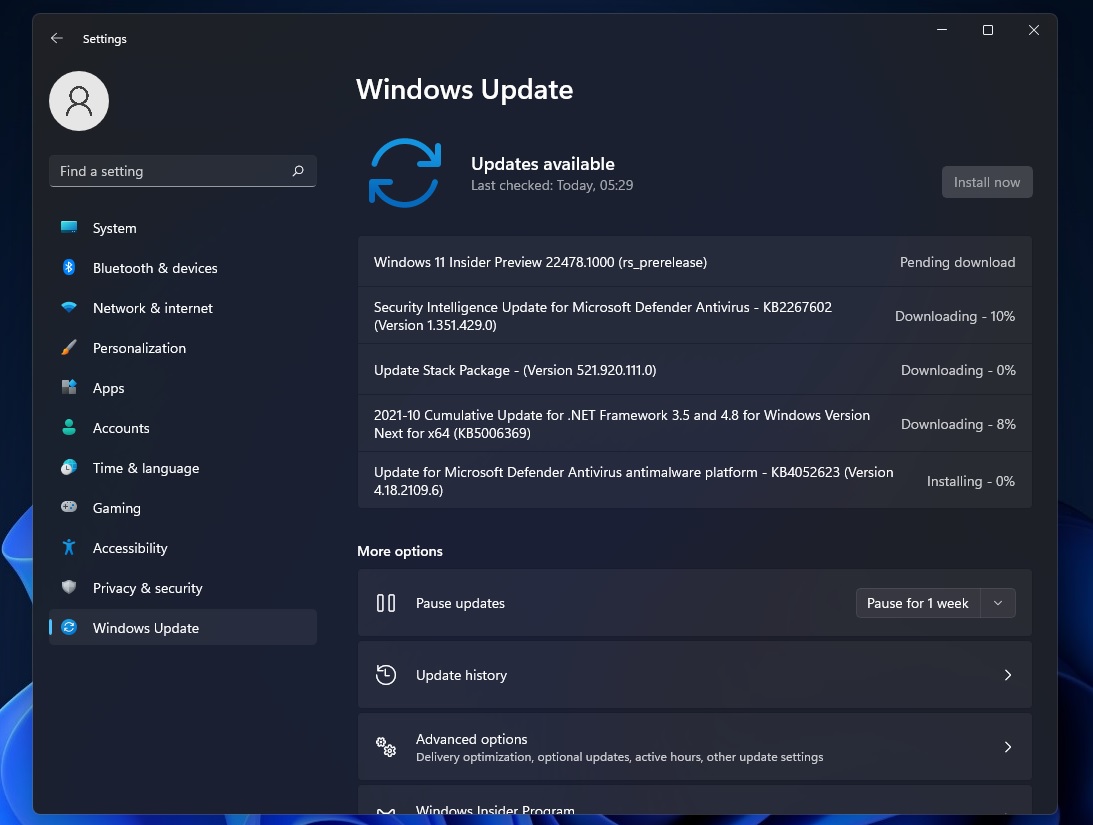
Task: Click the .NET Framework KB5006369 update row
Action: (x=694, y=424)
